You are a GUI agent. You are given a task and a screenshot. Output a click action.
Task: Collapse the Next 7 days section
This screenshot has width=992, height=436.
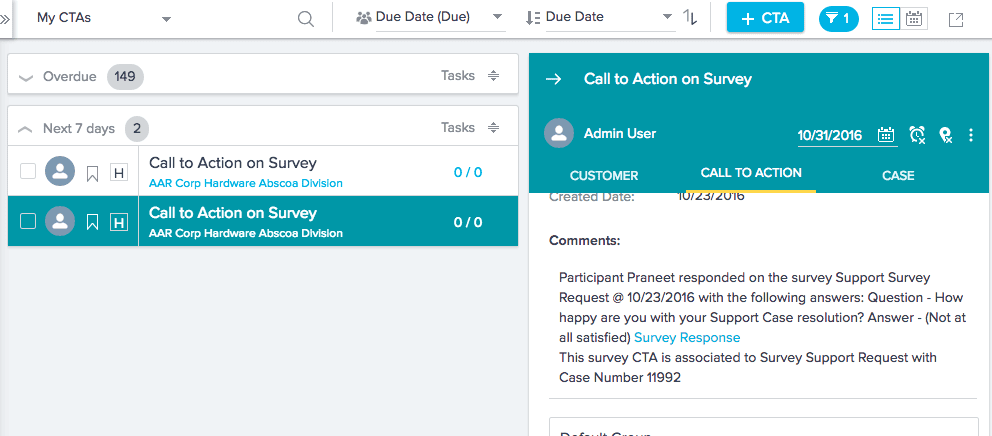[26, 129]
